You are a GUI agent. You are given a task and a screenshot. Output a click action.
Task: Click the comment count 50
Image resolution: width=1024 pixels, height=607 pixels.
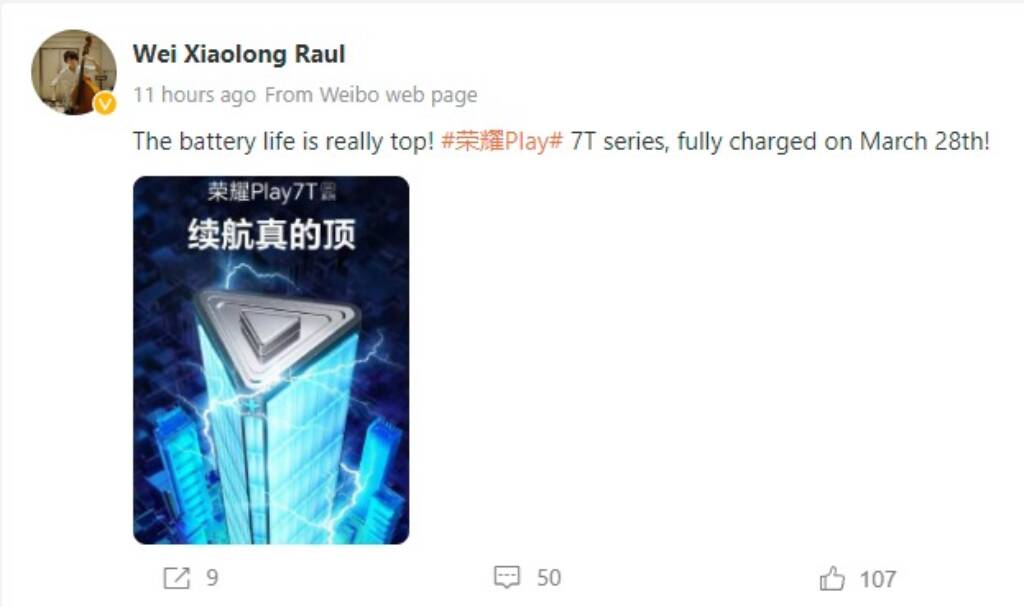tap(549, 578)
